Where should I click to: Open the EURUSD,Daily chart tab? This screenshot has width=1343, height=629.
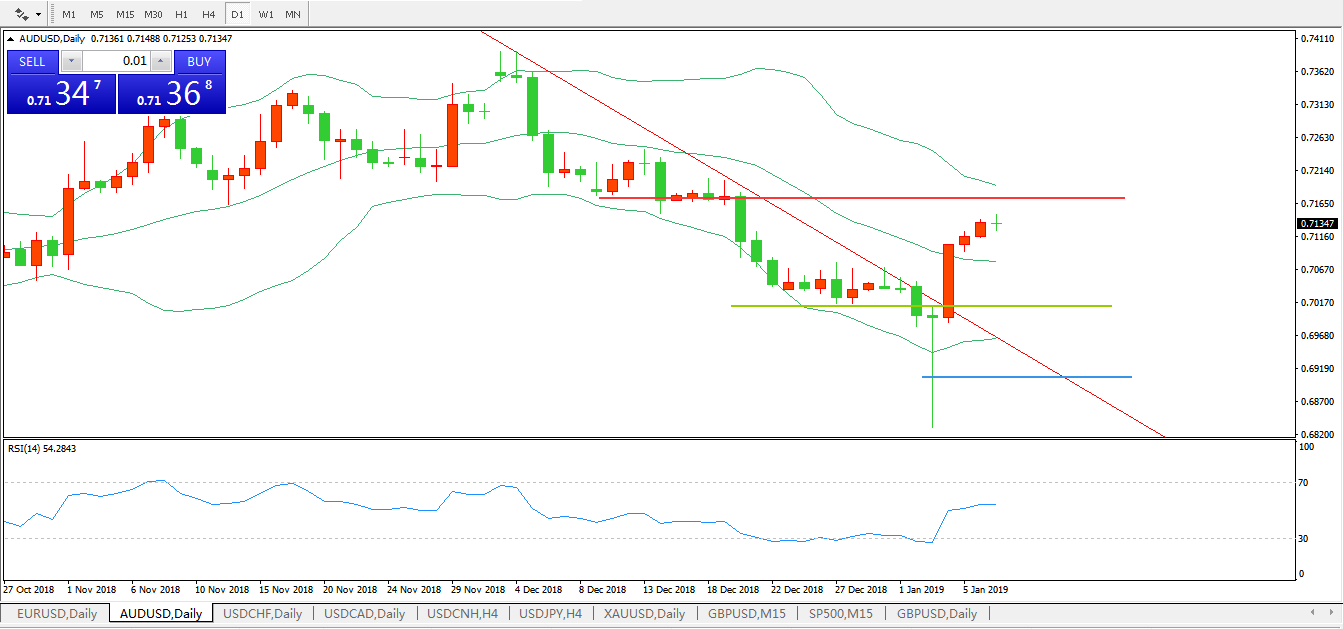[57, 613]
